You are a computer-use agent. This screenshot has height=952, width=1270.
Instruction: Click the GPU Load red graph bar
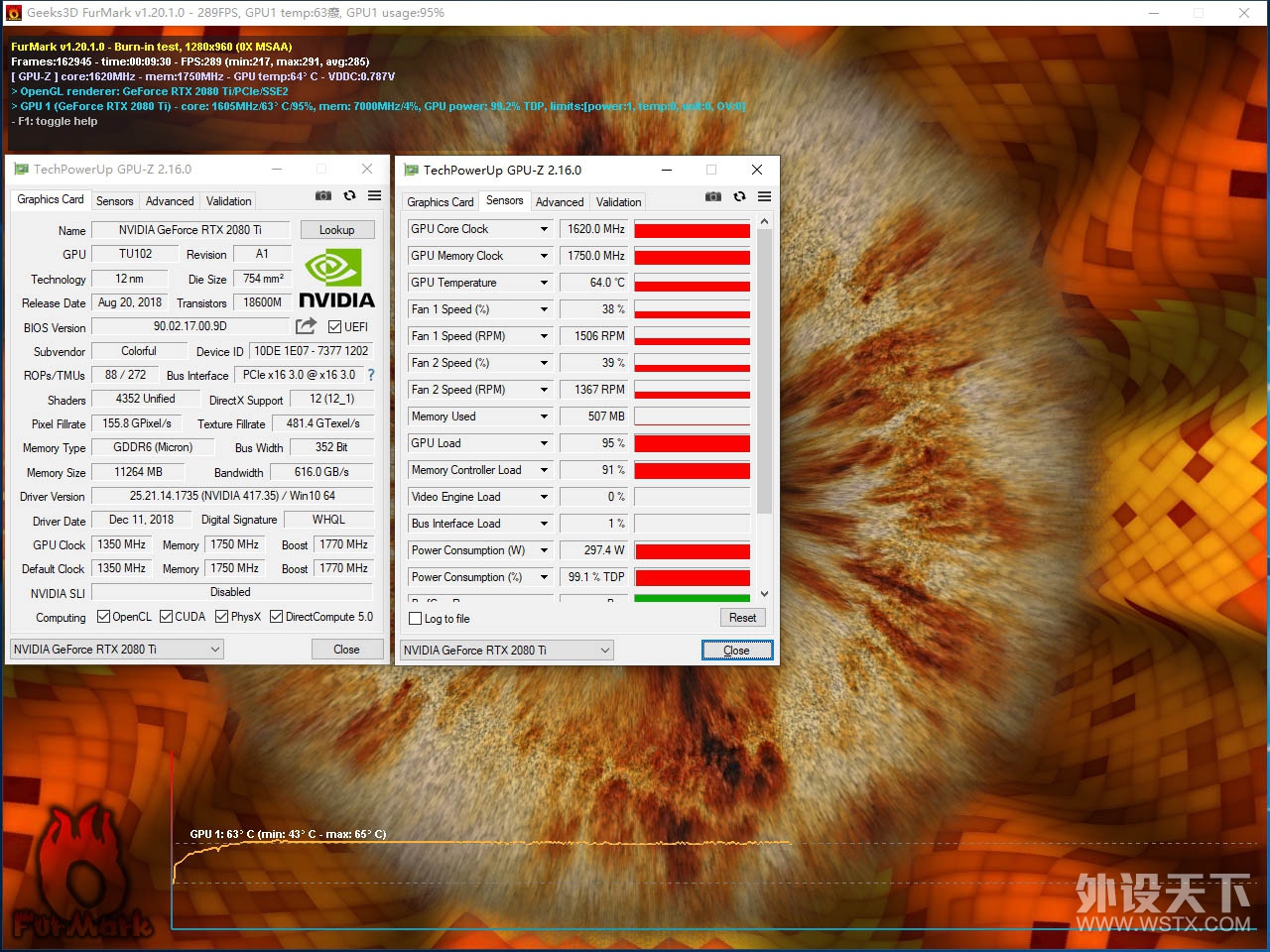tap(693, 444)
